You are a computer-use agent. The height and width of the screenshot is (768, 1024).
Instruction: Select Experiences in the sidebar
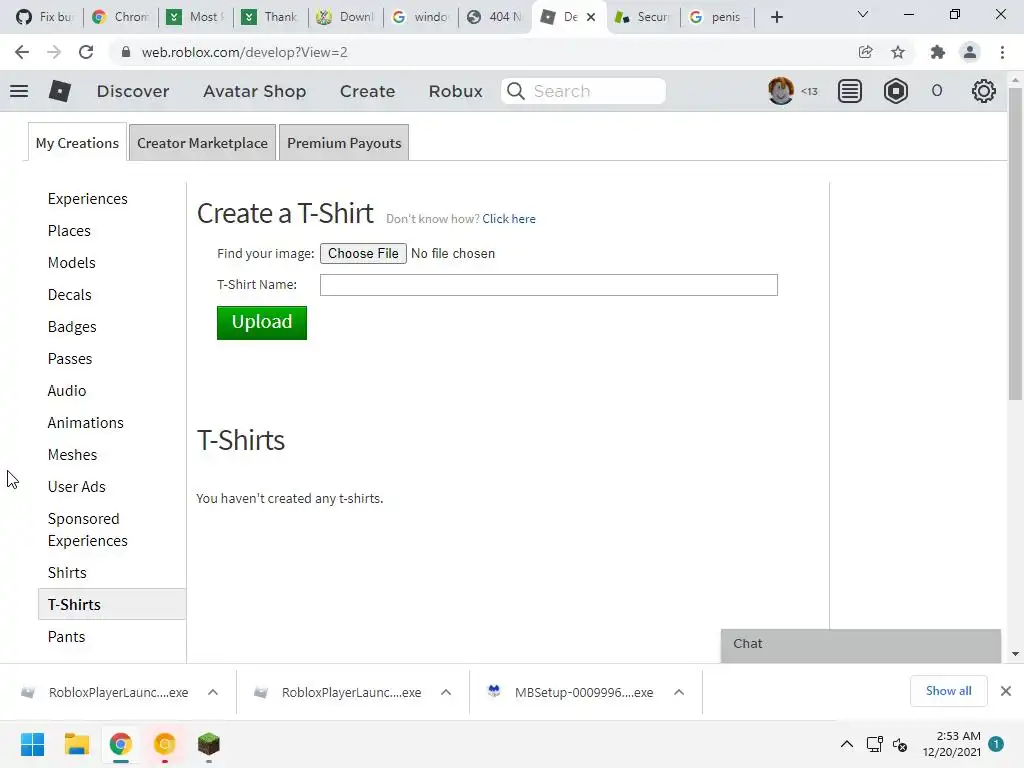(88, 199)
